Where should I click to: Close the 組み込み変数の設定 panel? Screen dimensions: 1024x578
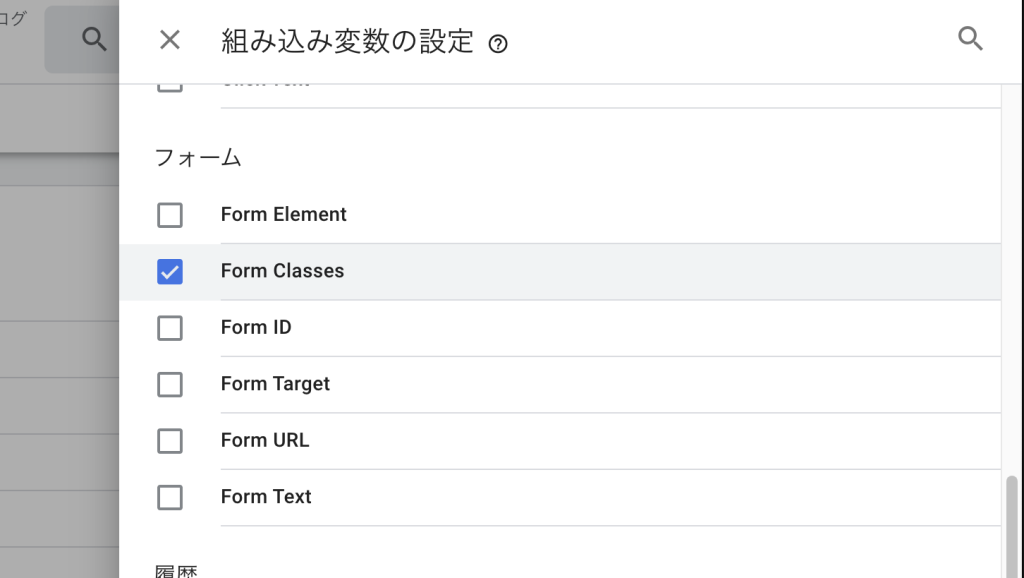pyautogui.click(x=170, y=40)
